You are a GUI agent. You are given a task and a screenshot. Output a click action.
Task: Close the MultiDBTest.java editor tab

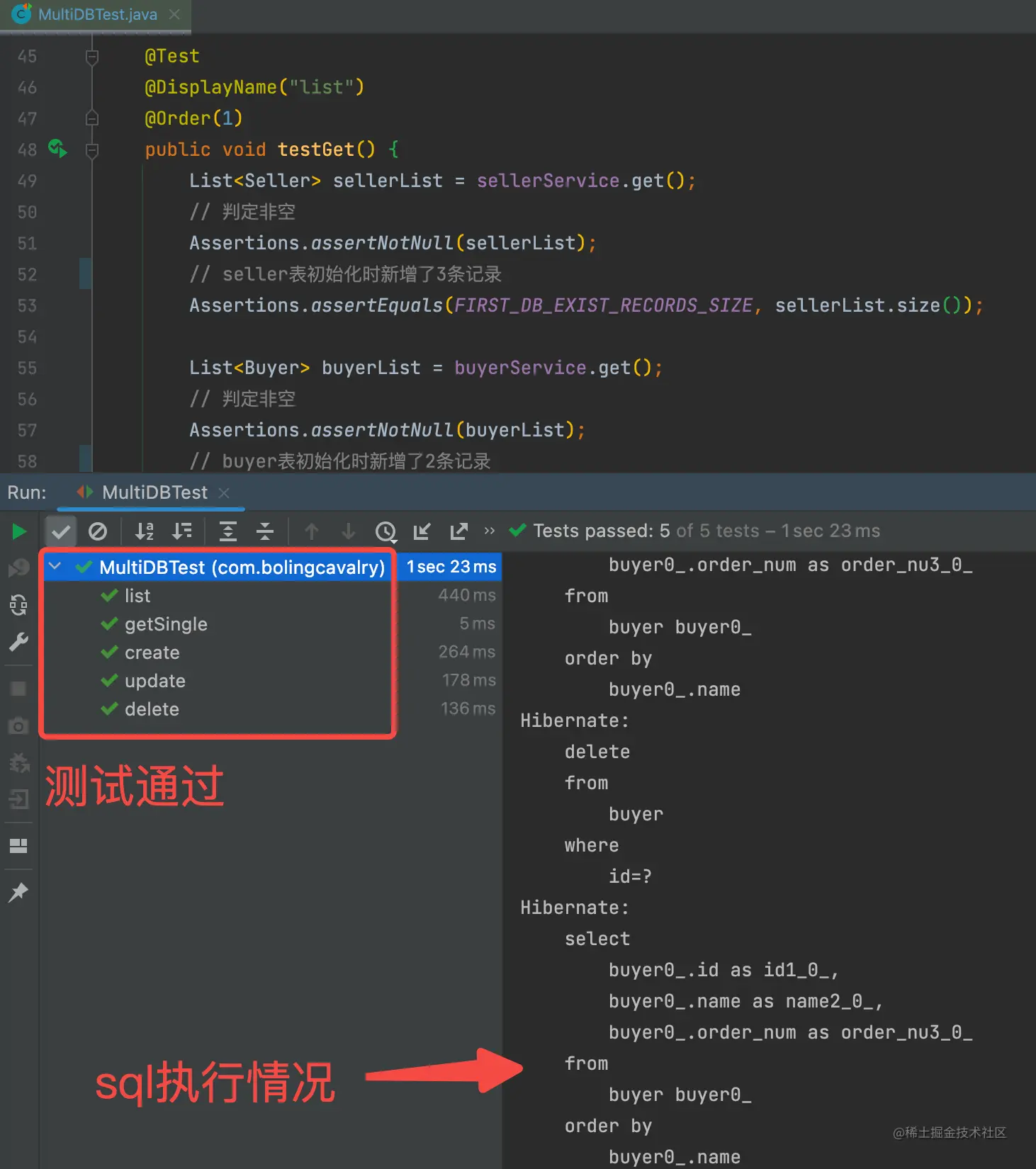click(174, 15)
